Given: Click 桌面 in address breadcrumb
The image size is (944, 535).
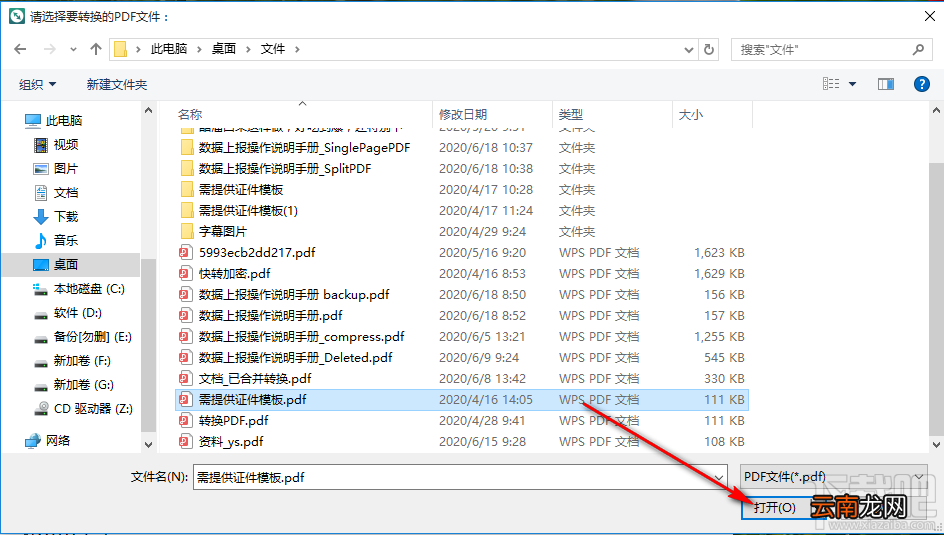Looking at the screenshot, I should [224, 49].
